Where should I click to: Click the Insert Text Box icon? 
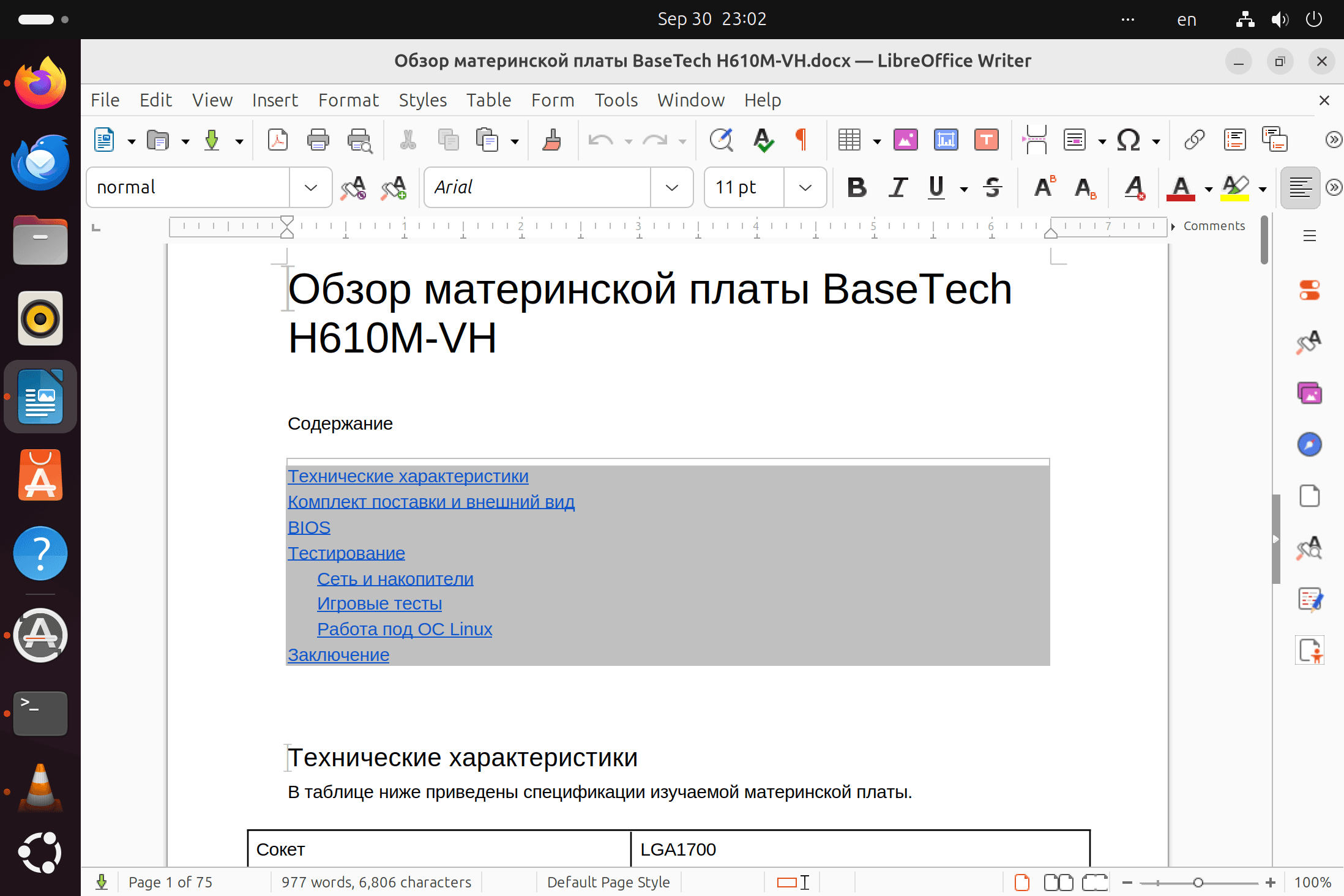coord(986,140)
